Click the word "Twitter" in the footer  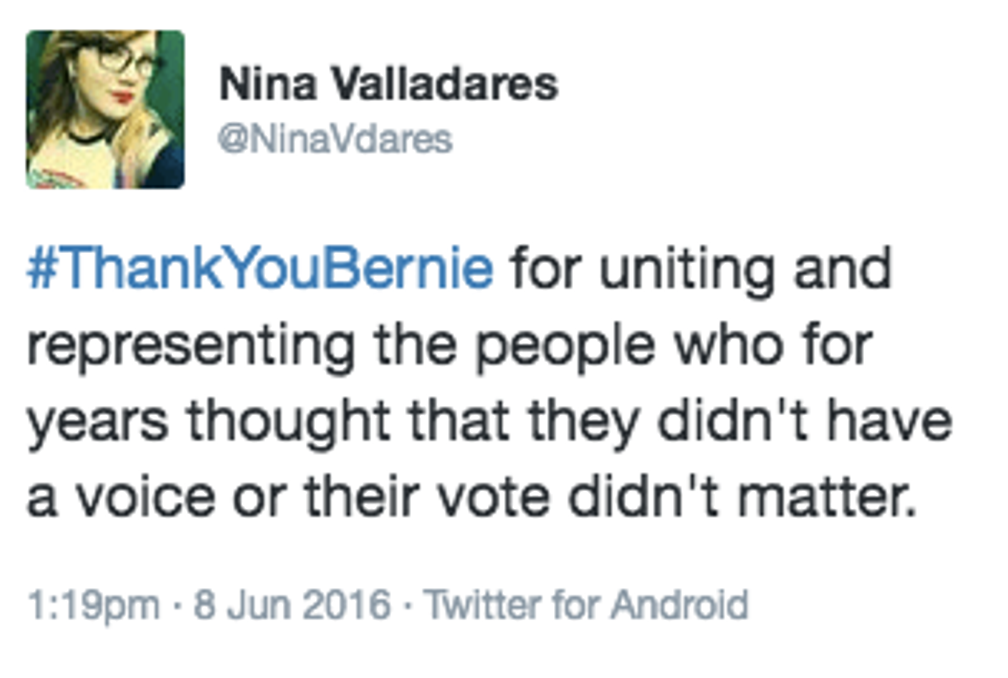click(x=483, y=605)
